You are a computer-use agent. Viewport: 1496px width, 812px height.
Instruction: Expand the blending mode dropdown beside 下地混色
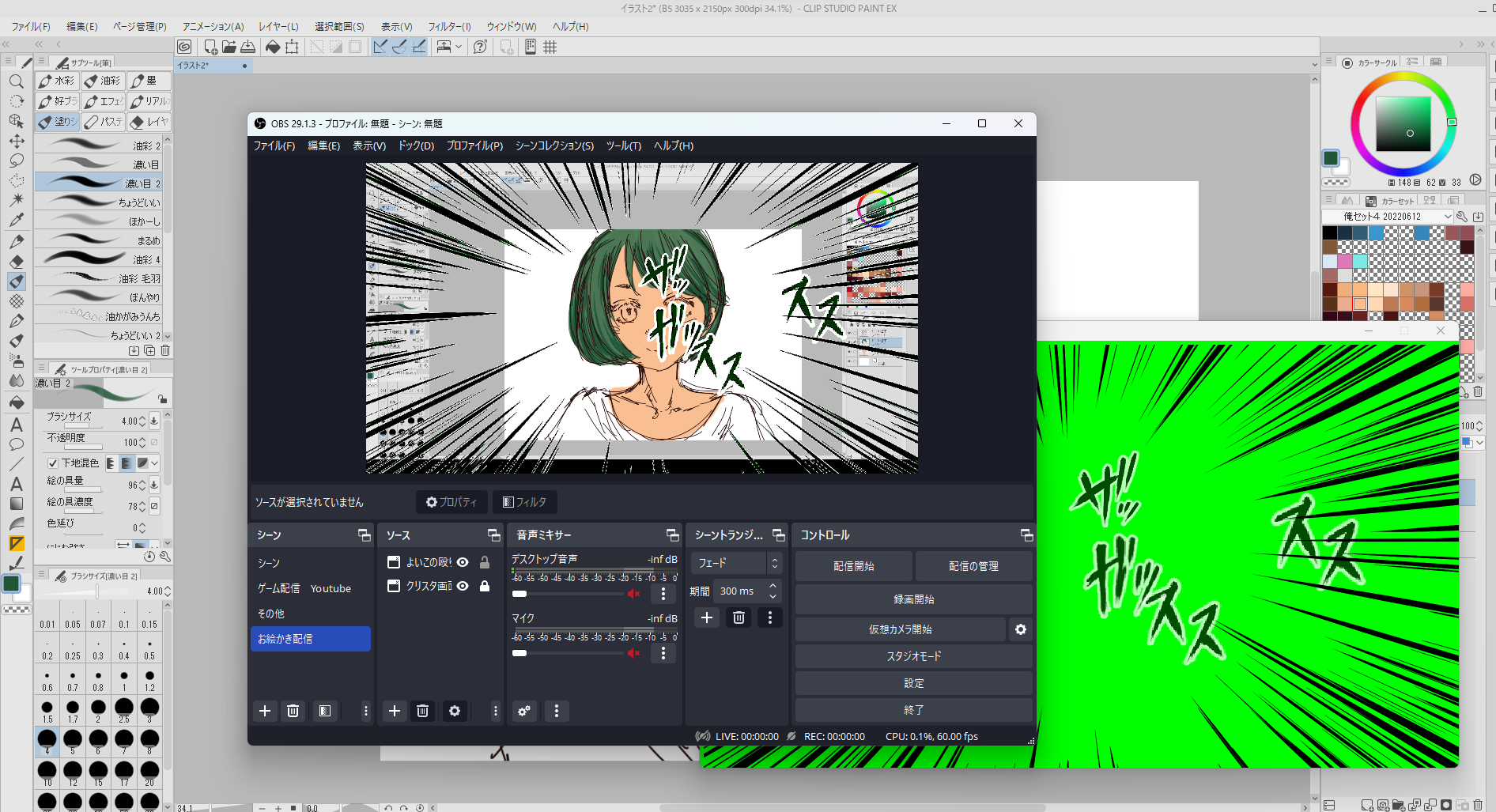(x=155, y=463)
